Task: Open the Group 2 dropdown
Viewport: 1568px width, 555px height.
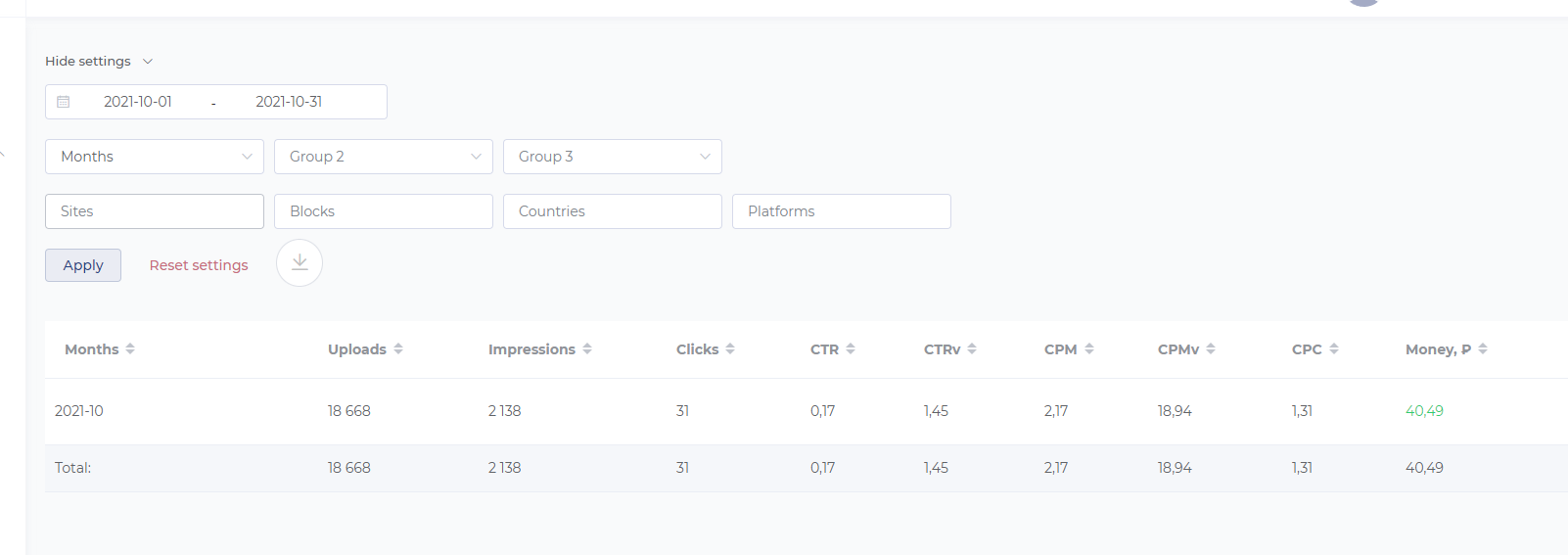Action: pos(384,157)
